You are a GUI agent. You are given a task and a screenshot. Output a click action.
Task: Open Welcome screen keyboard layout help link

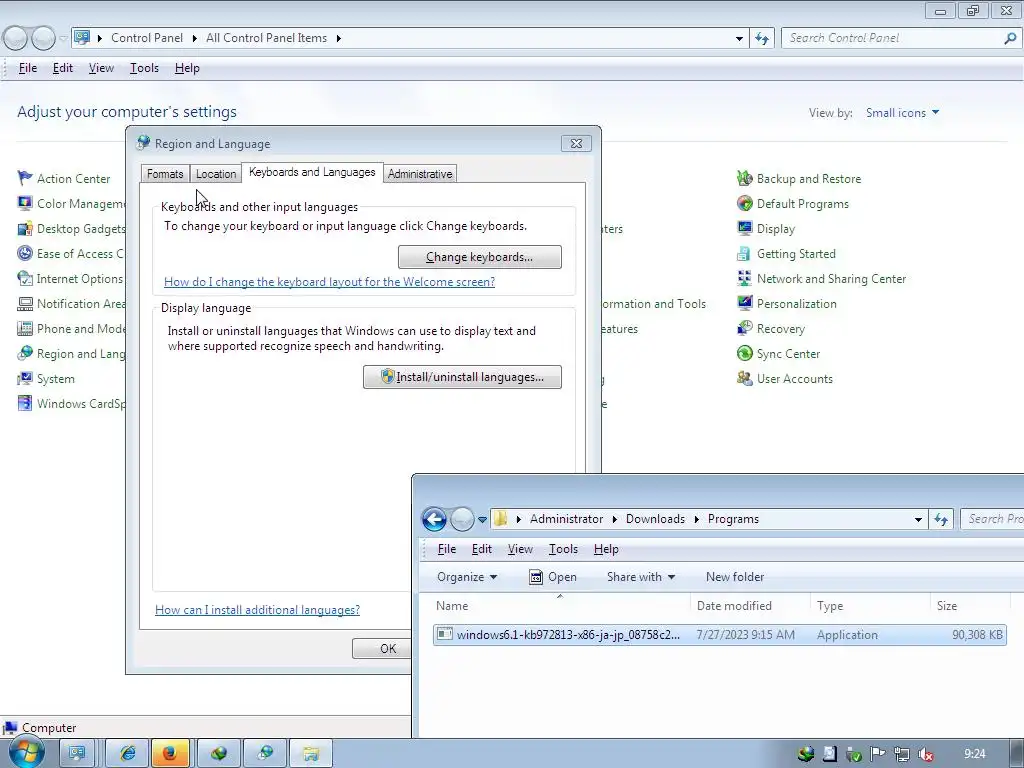[x=329, y=281]
